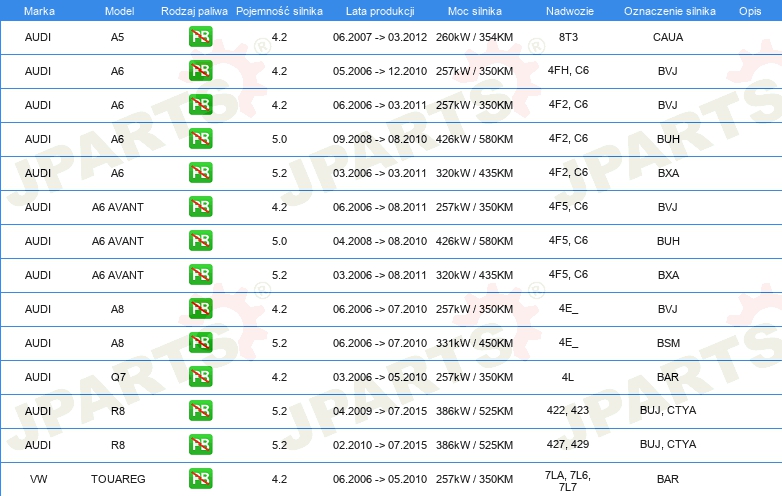Image resolution: width=782 pixels, height=496 pixels.
Task: Click the petrol fuel icon in the Audi A5 row
Action: 200,38
